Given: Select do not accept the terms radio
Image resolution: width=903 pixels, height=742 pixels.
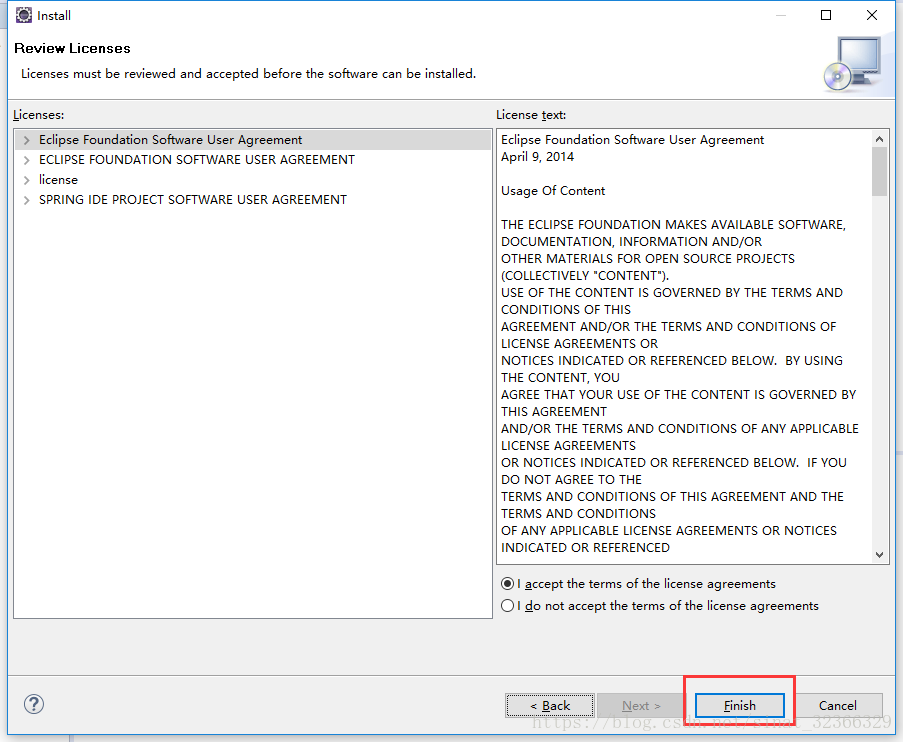Looking at the screenshot, I should (x=507, y=605).
